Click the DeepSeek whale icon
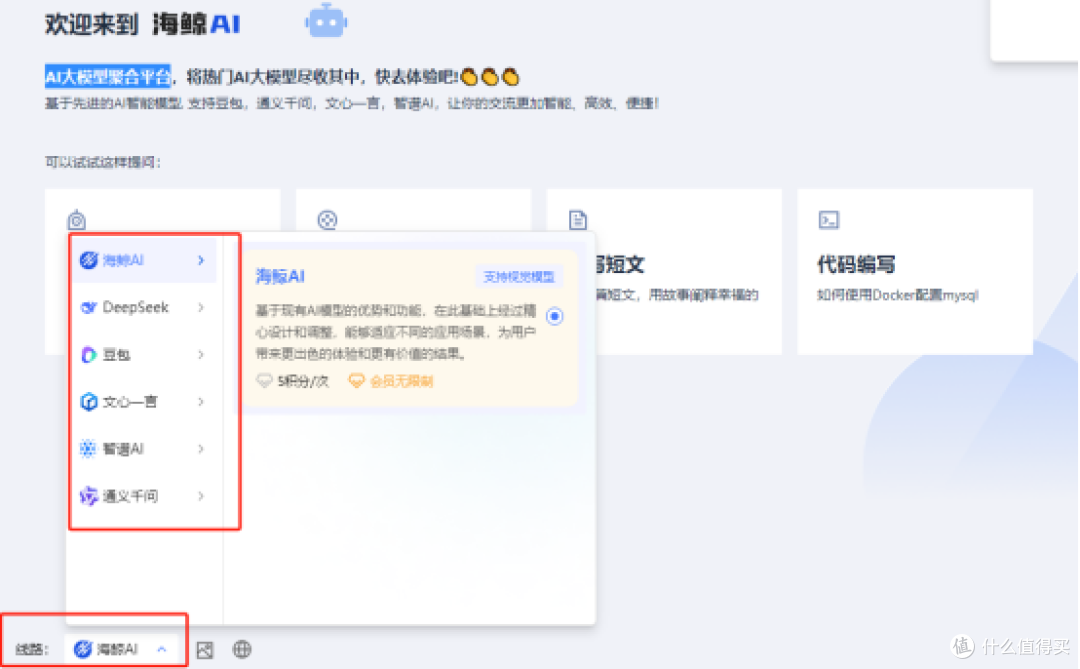 (89, 307)
